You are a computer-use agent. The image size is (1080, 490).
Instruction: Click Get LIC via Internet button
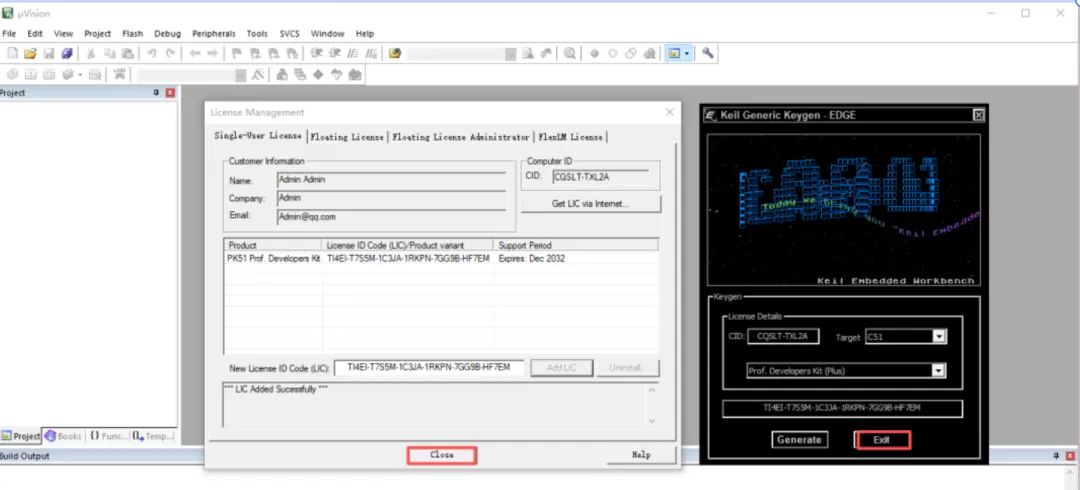click(x=591, y=204)
